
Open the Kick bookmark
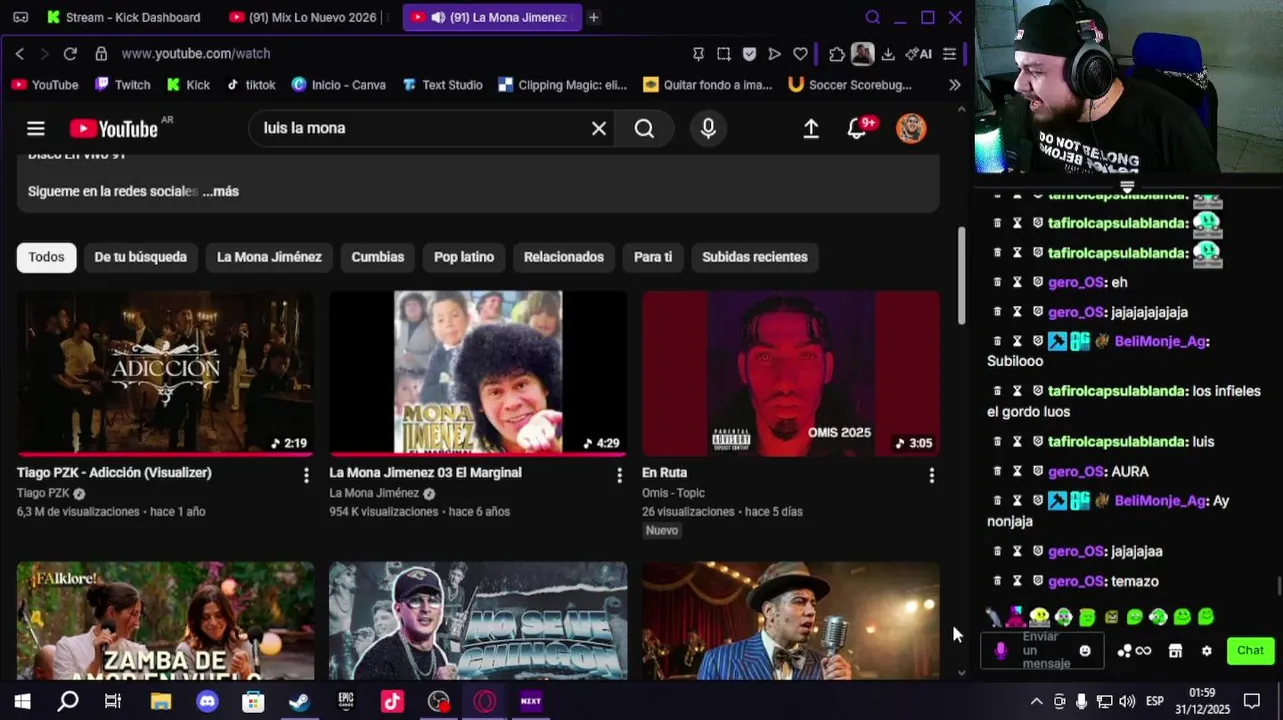click(188, 85)
